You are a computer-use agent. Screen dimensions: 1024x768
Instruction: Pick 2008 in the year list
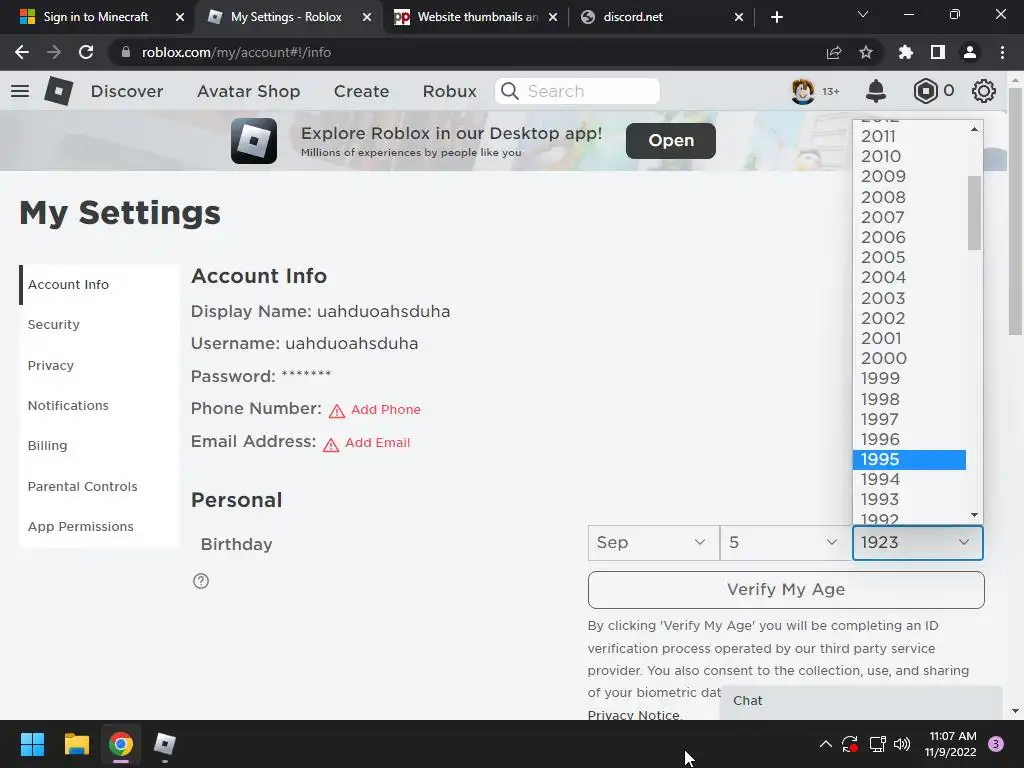[x=909, y=197]
